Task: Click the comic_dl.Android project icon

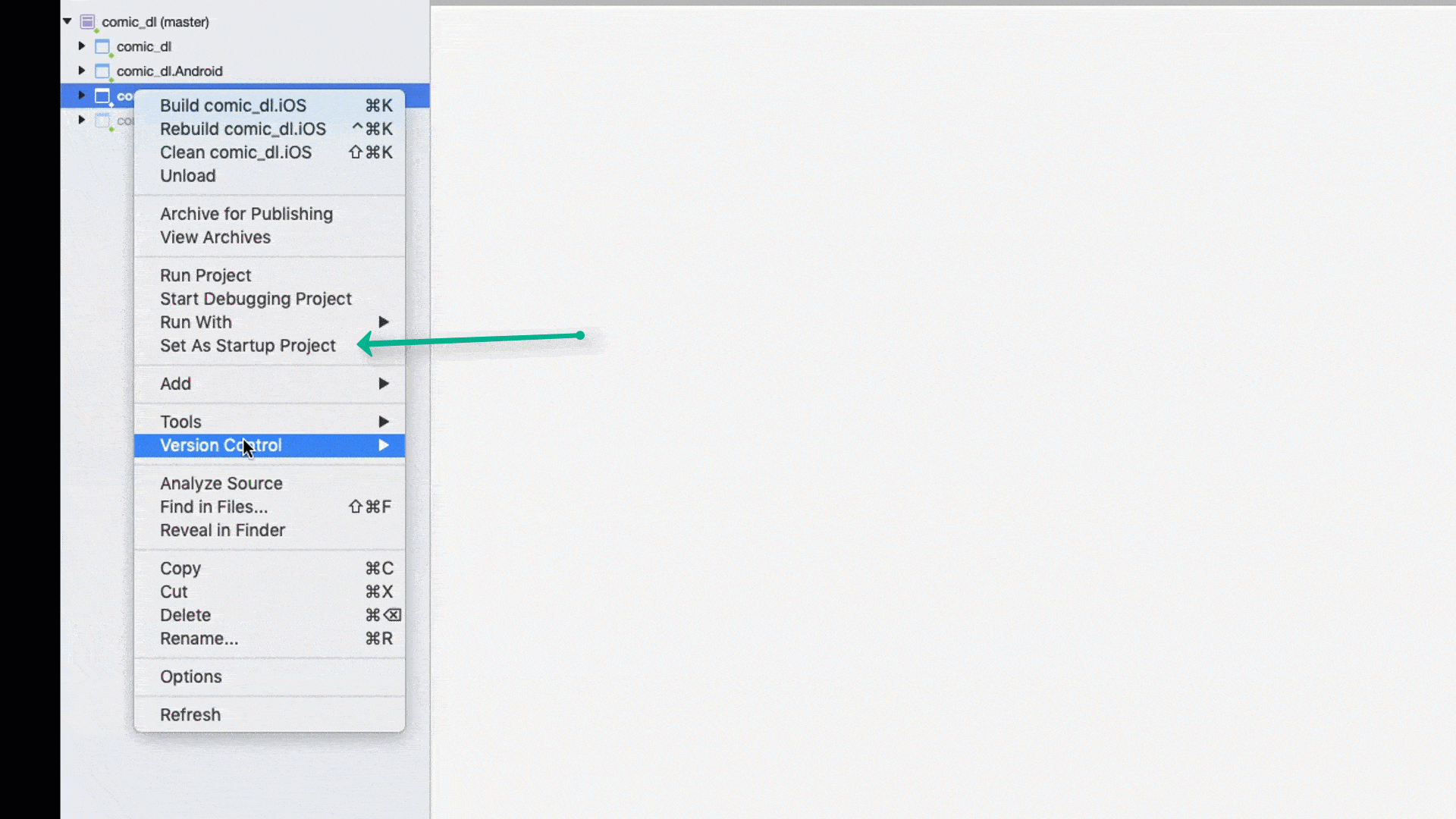Action: [102, 71]
